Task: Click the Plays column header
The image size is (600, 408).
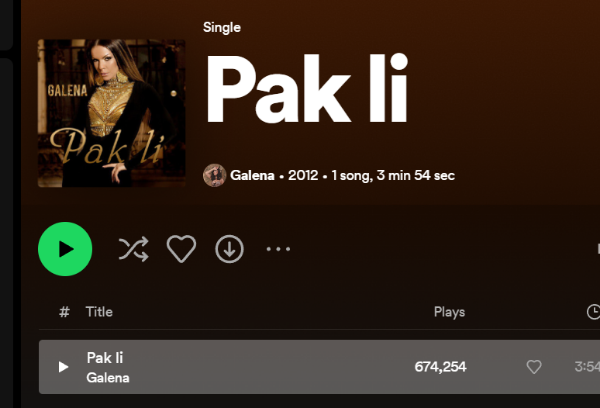Action: (449, 312)
